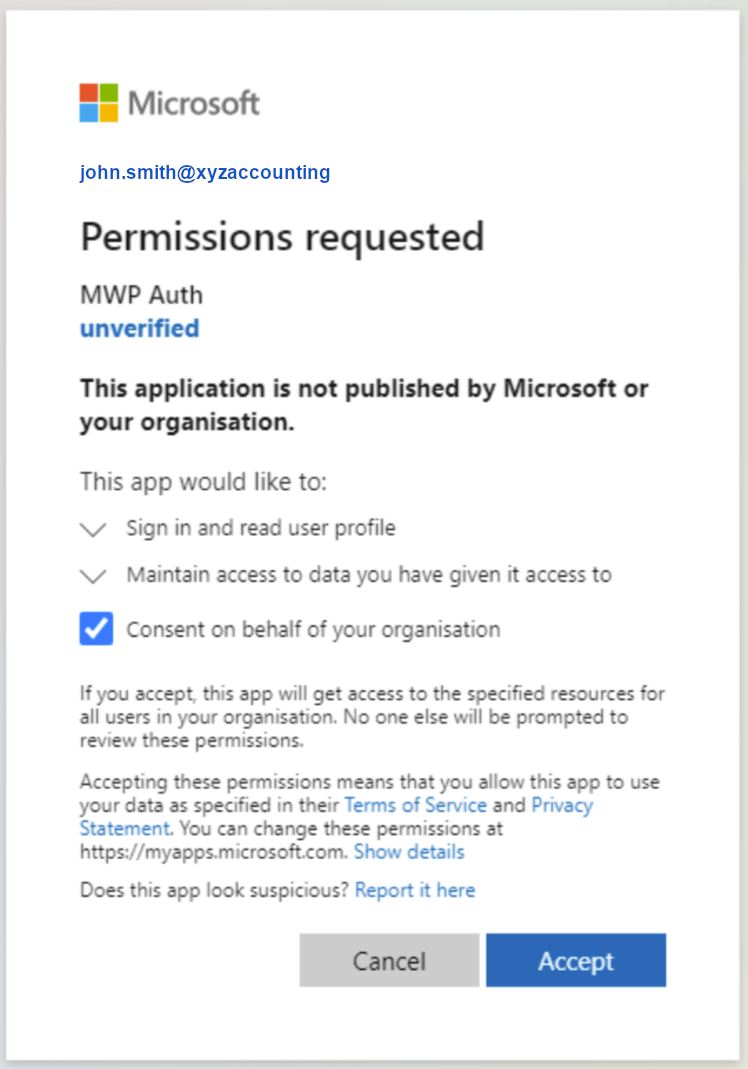The image size is (748, 1069).
Task: Click the john.smith@xyzaccounting account link
Action: click(x=205, y=172)
